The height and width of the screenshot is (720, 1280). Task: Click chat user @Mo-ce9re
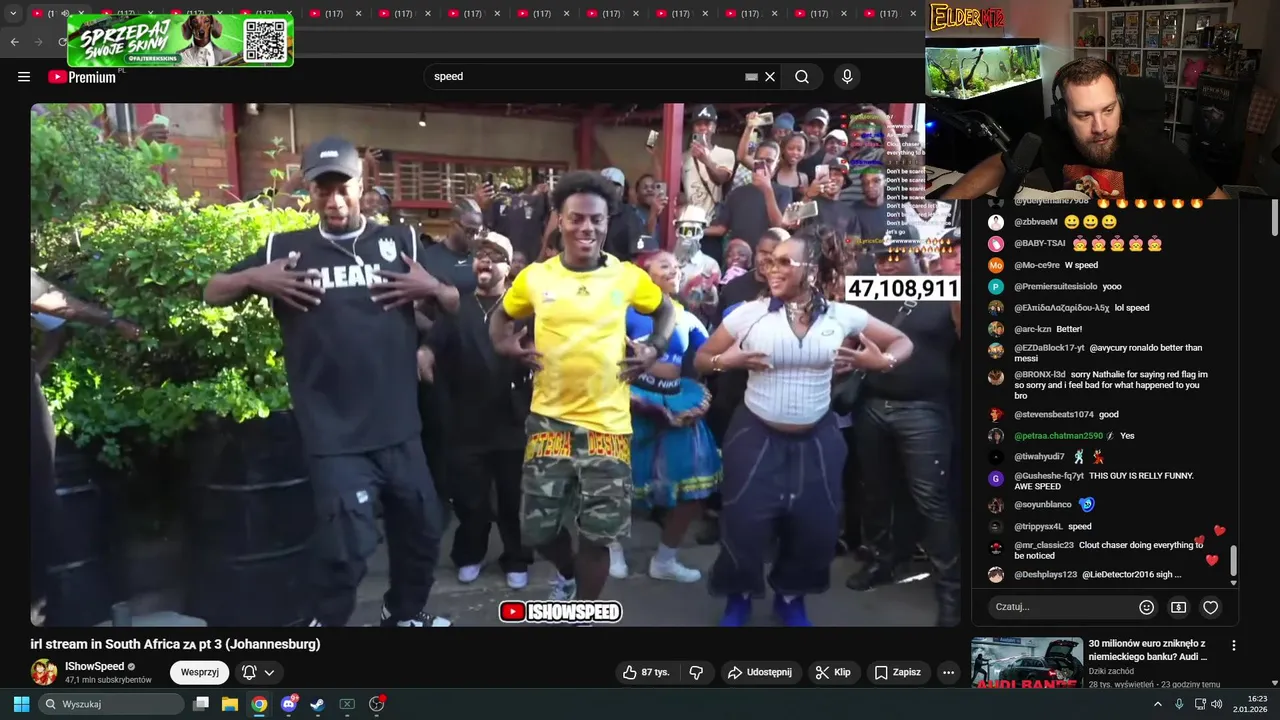point(1037,265)
